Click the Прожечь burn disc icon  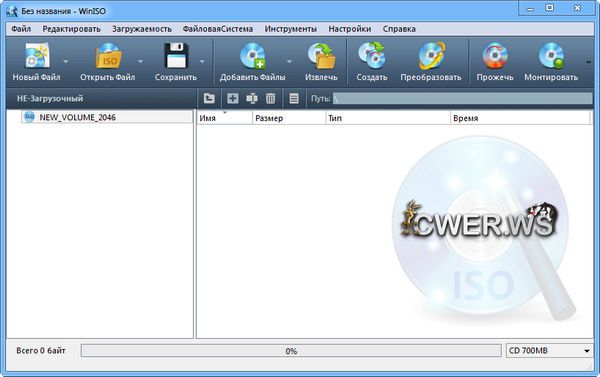(495, 56)
